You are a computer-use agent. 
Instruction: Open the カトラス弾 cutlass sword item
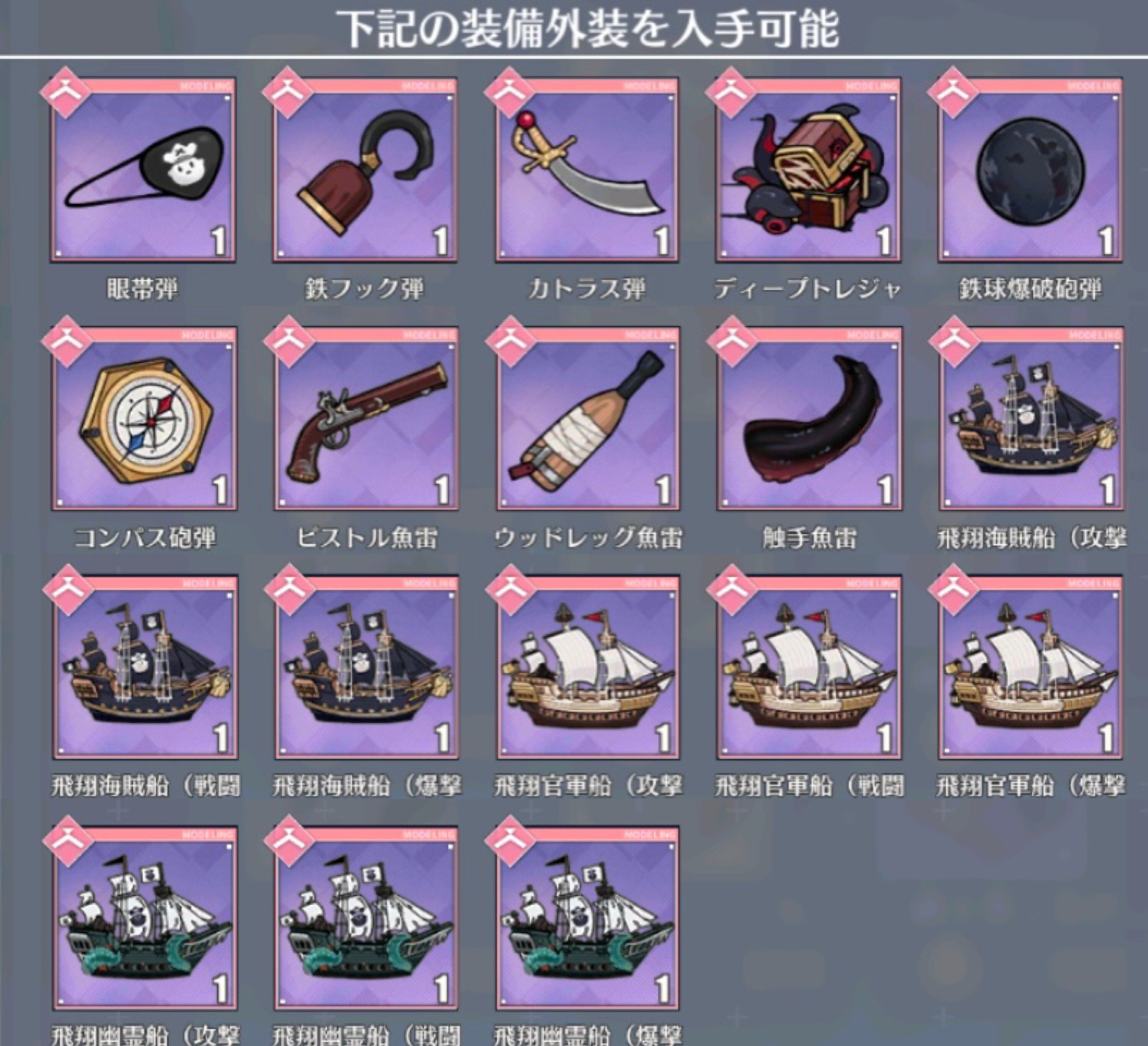coord(587,170)
